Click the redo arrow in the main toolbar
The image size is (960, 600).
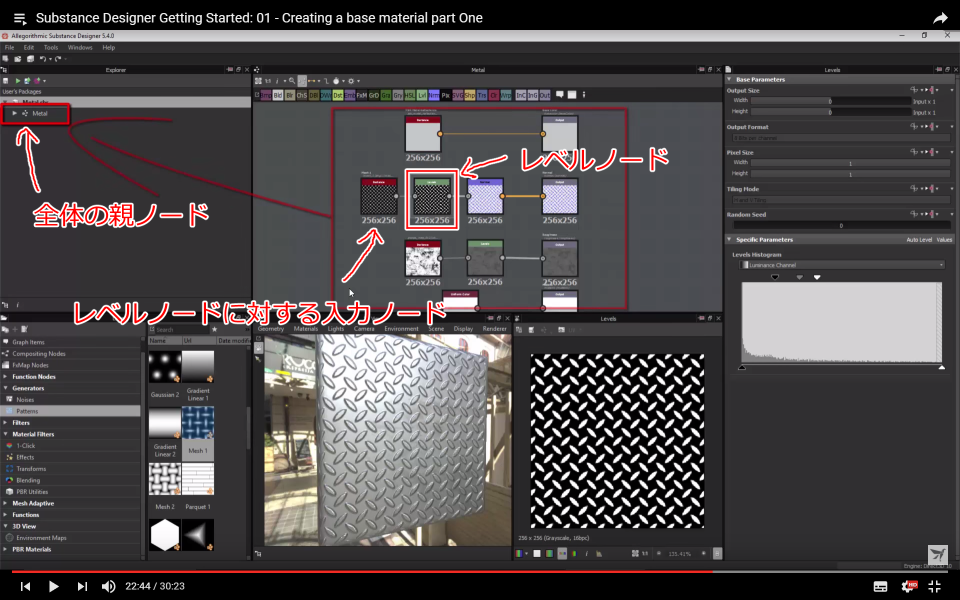(x=58, y=59)
